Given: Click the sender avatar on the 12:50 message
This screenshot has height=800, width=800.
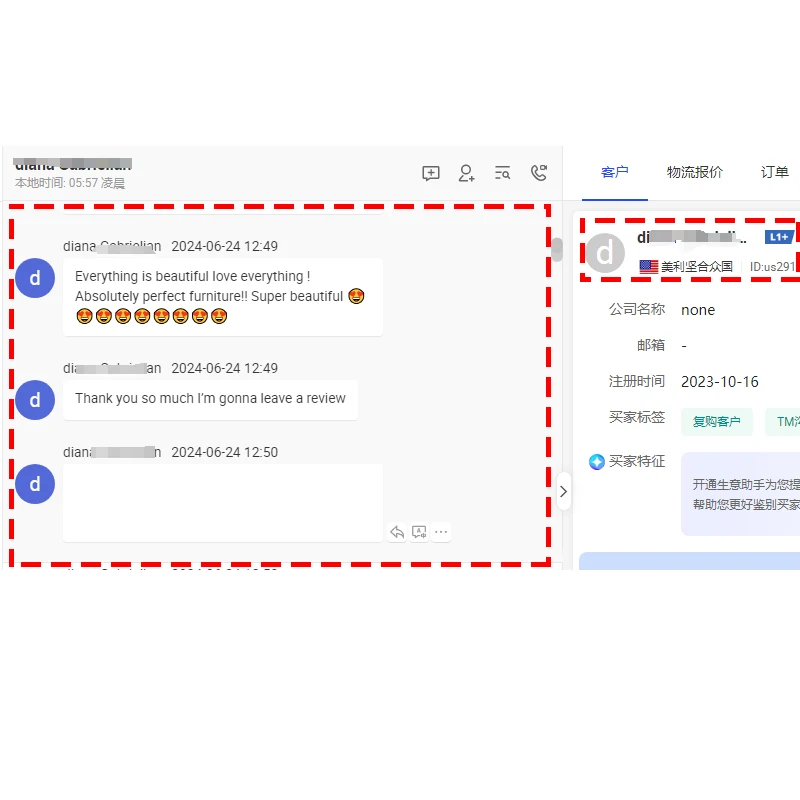Looking at the screenshot, I should tap(35, 484).
